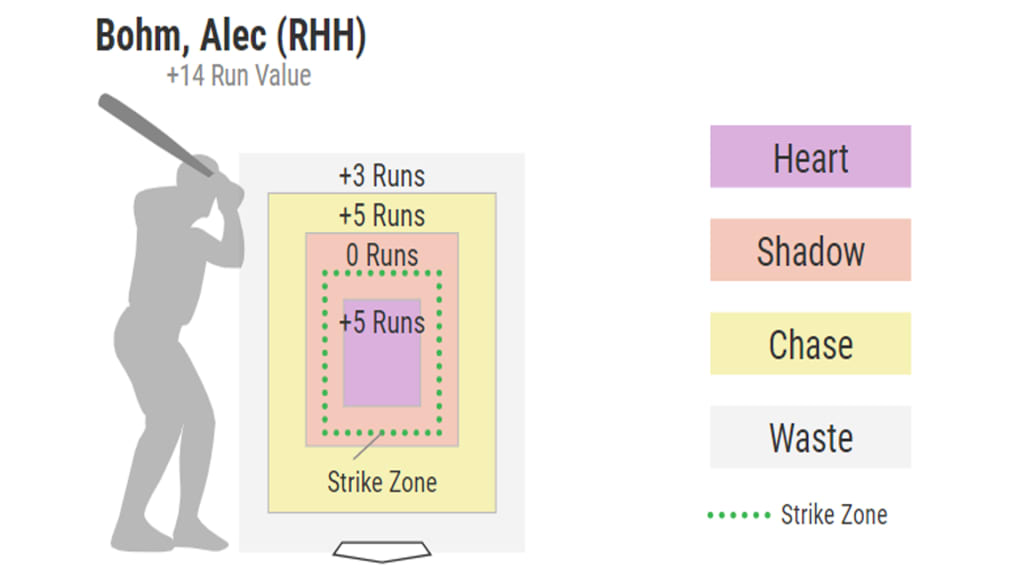Click the home plate icon
1024x576 pixels.
click(382, 551)
